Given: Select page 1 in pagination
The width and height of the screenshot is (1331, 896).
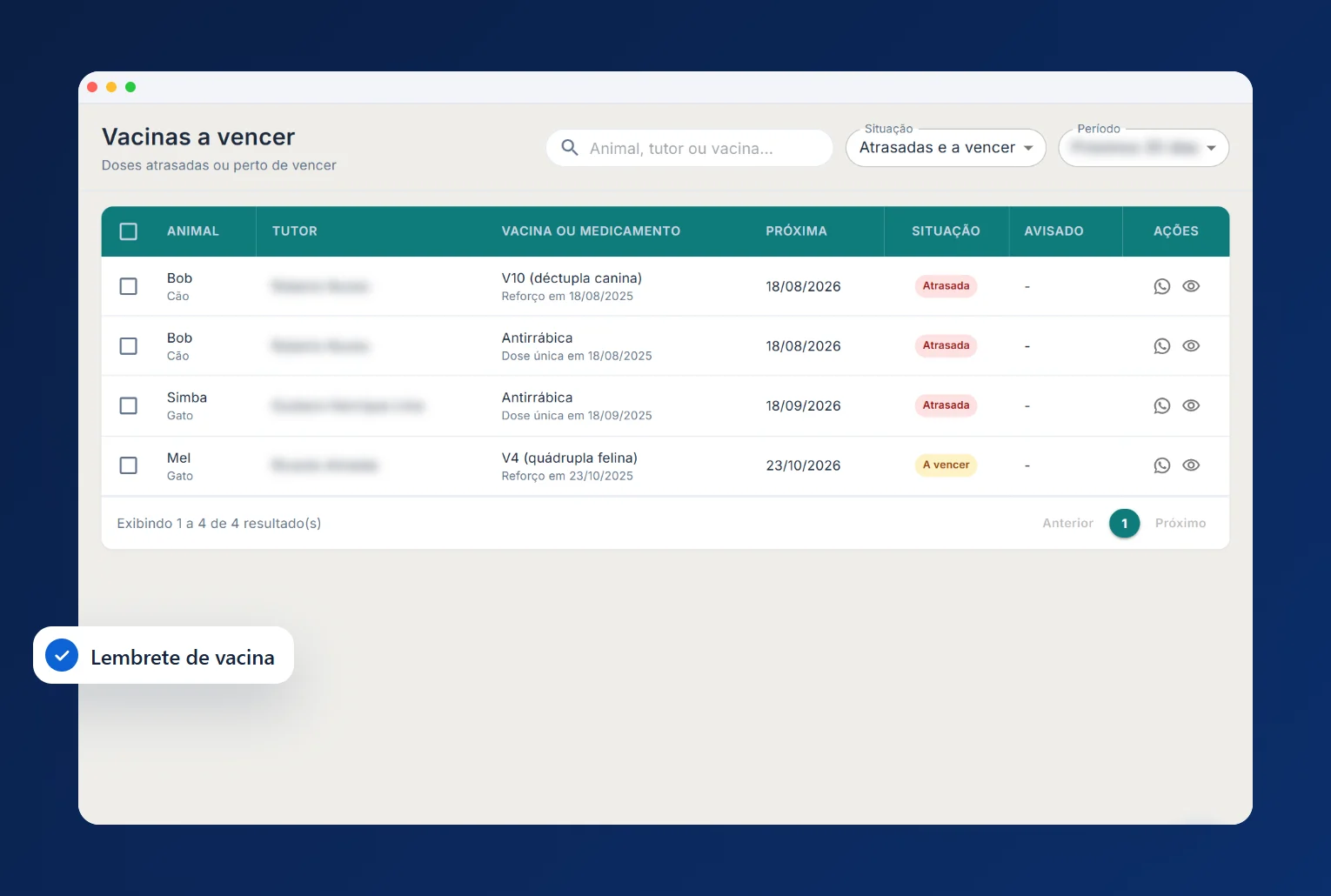Looking at the screenshot, I should tap(1125, 524).
